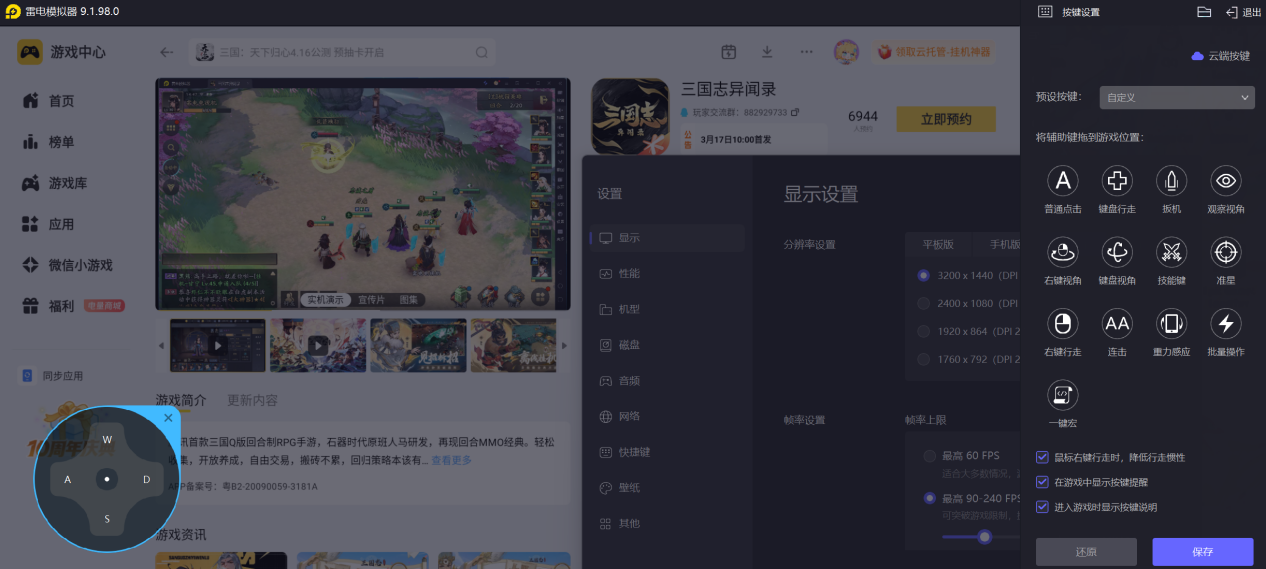1266x569 pixels.
Task: Toggle 进入游戏时显示按键说明 checkbox
Action: [1043, 507]
